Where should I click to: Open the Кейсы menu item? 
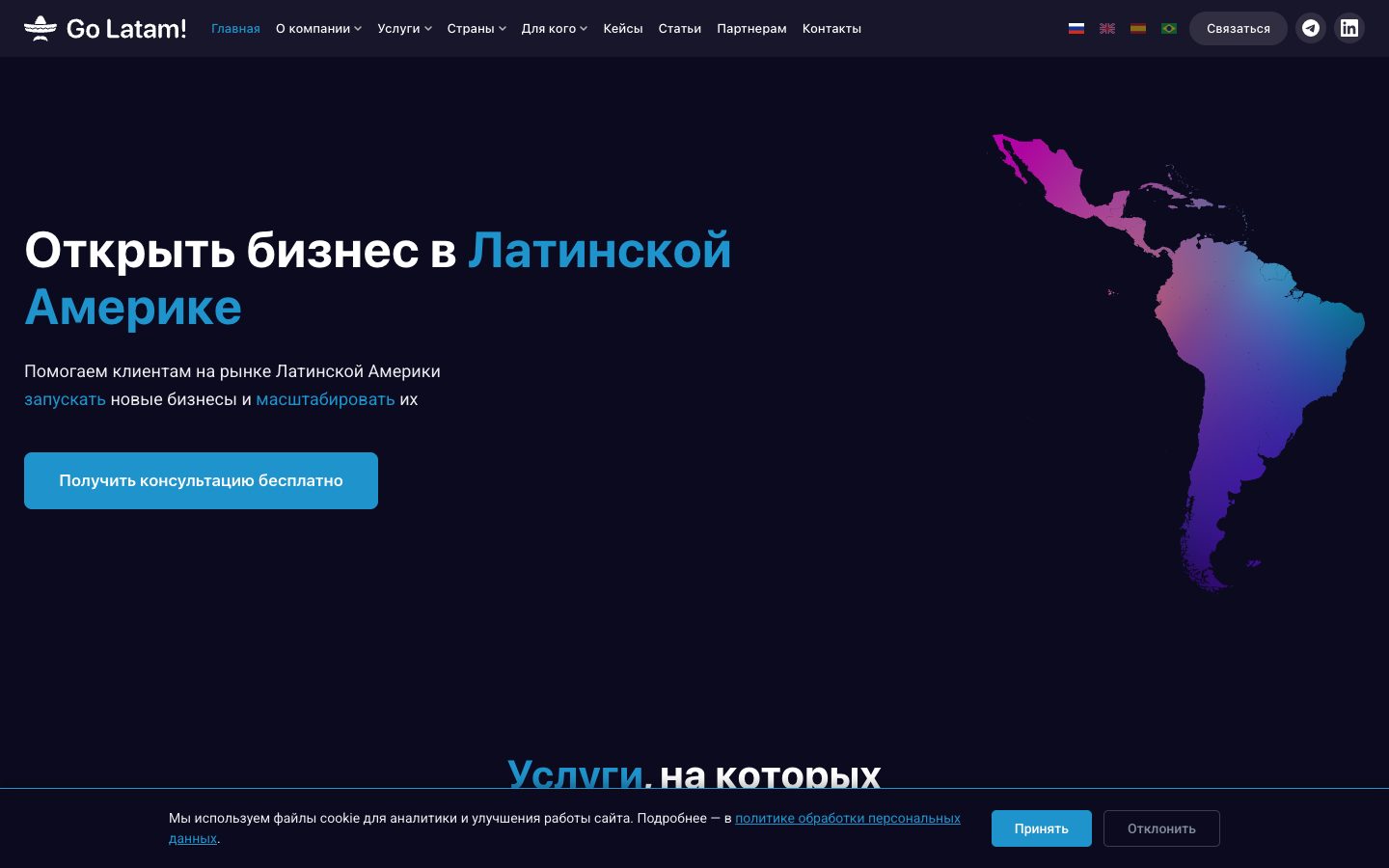pos(623,29)
